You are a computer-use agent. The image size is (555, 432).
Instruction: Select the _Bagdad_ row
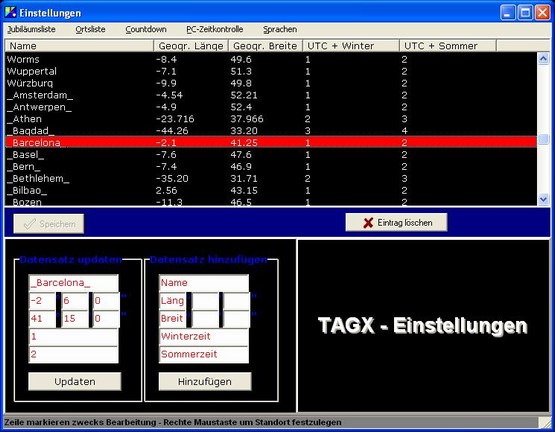[271, 131]
